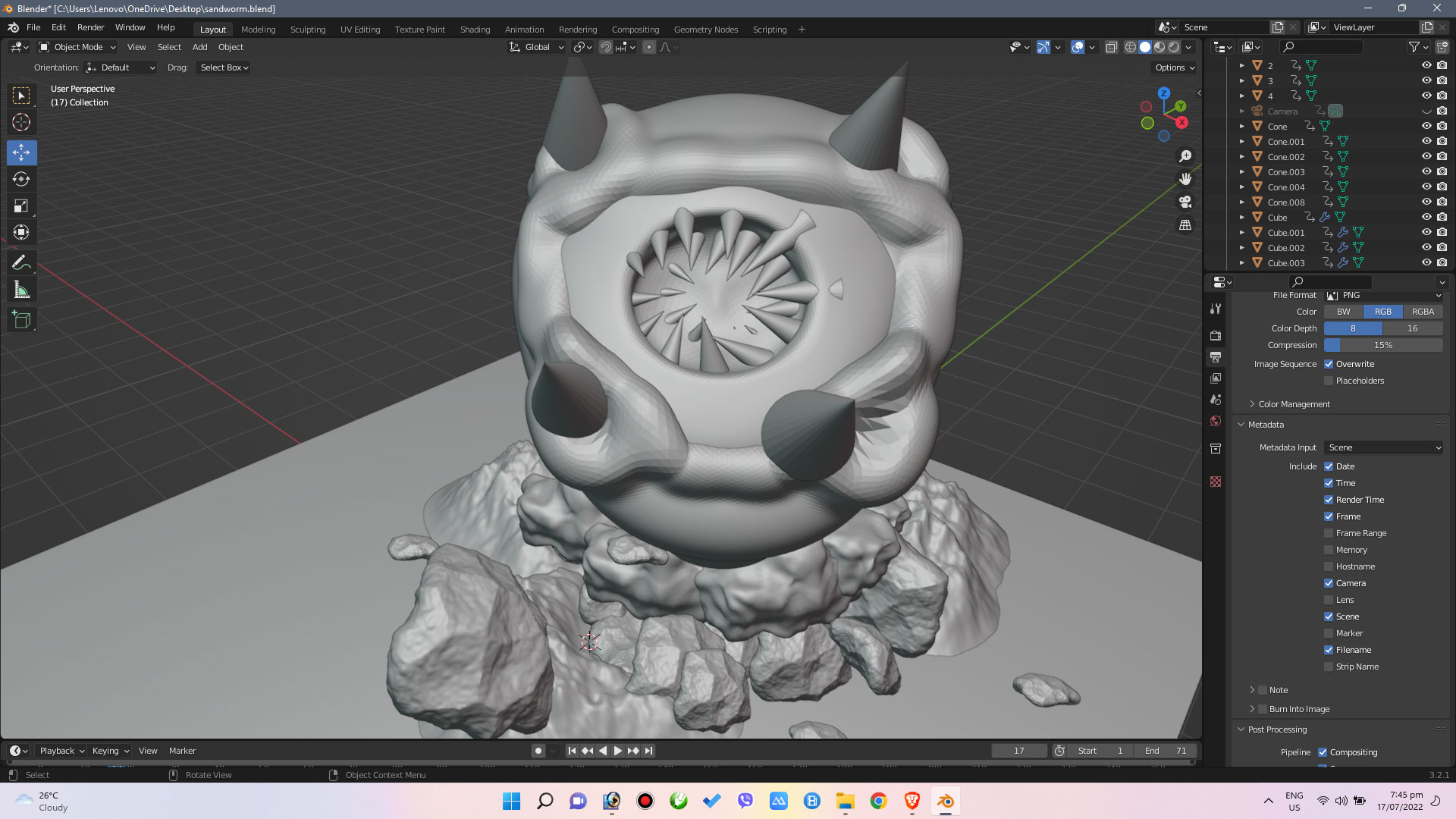Switch to the Sculpting workspace tab
Viewport: 1456px width, 819px height.
(307, 30)
